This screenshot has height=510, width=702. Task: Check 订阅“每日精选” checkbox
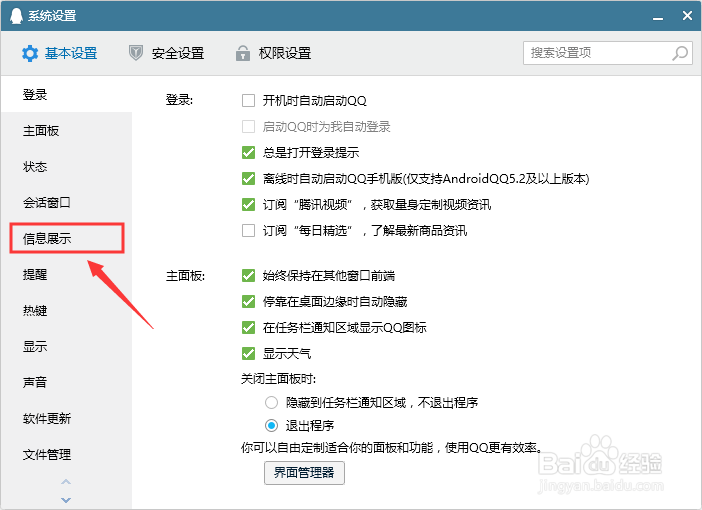click(x=248, y=230)
